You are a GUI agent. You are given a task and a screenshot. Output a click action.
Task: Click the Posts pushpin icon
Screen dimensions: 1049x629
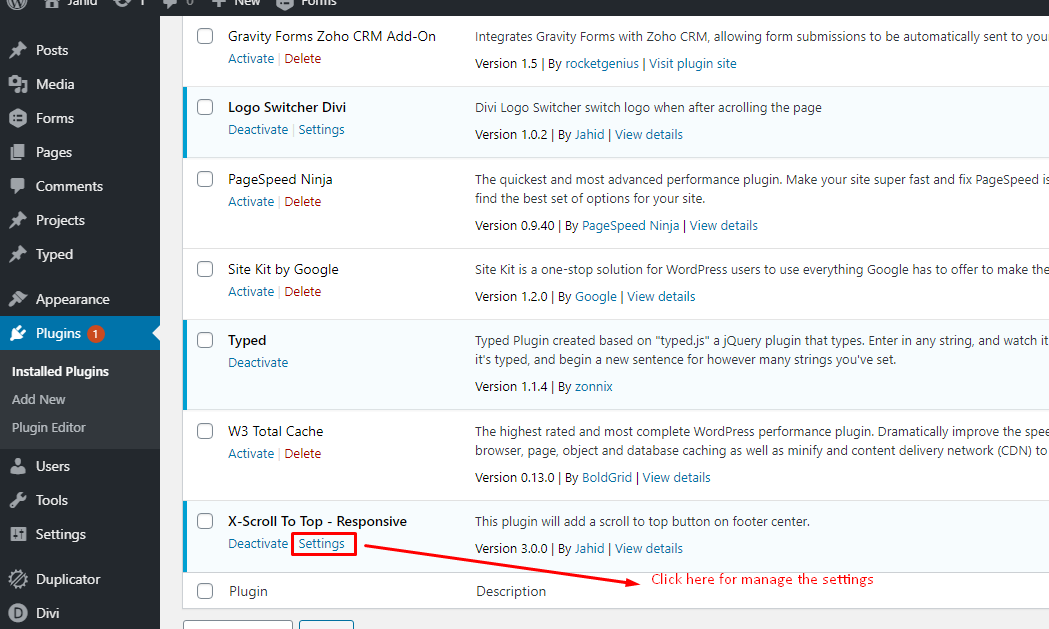coord(18,50)
